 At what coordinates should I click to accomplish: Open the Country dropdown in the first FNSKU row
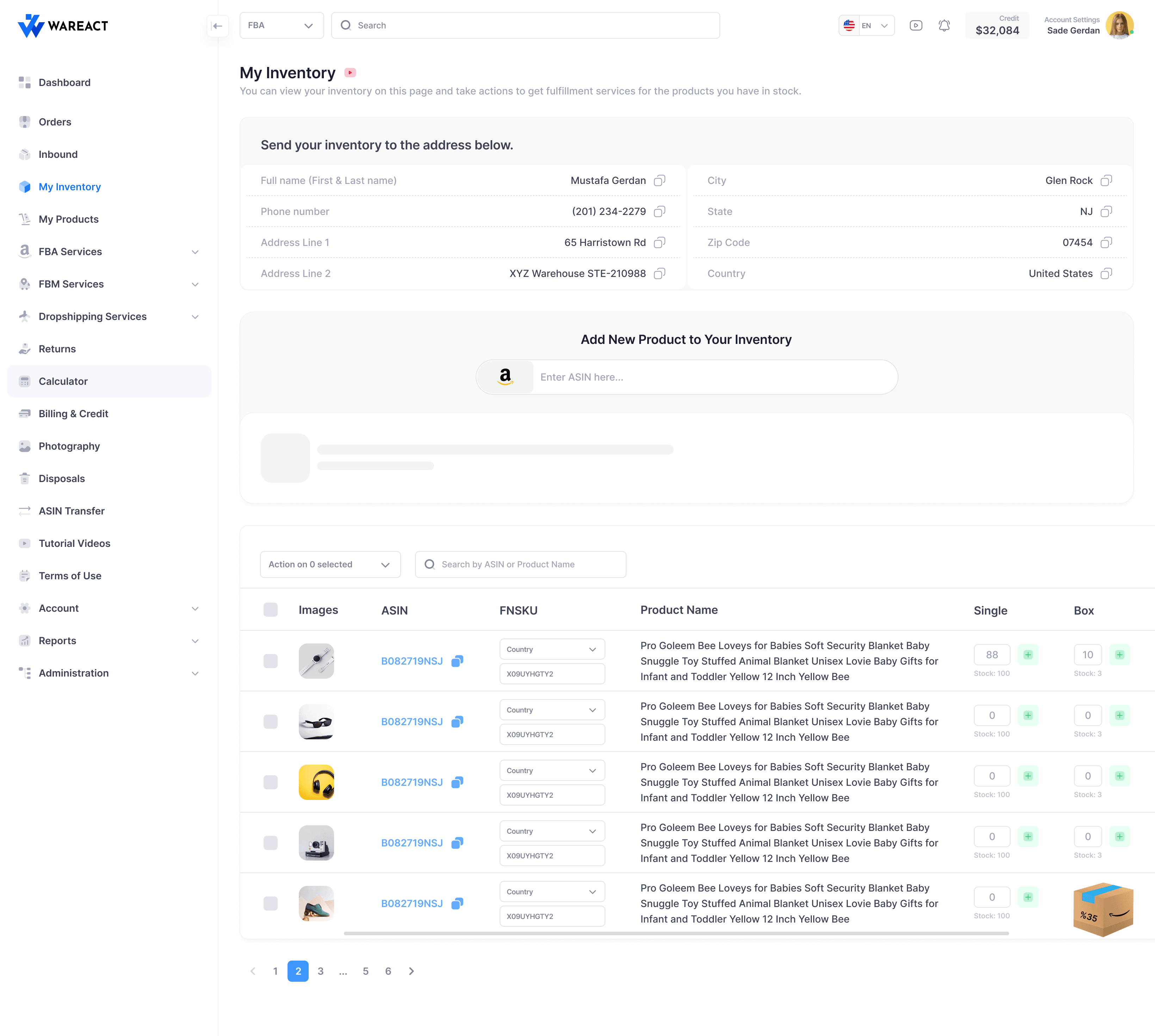(551, 649)
